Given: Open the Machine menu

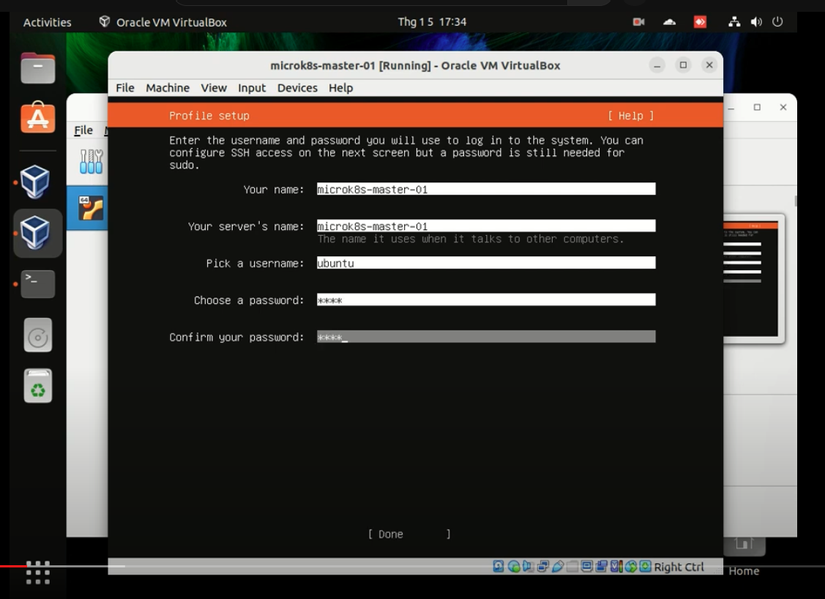Looking at the screenshot, I should pos(167,88).
